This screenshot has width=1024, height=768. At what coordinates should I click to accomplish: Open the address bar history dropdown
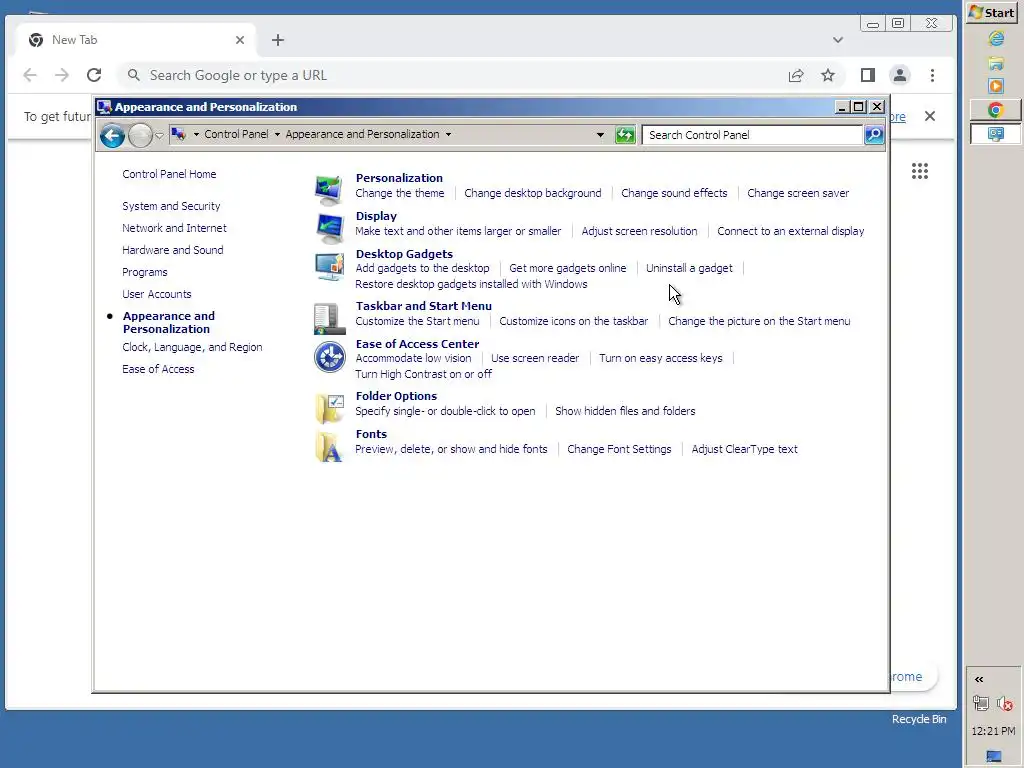pyautogui.click(x=600, y=135)
